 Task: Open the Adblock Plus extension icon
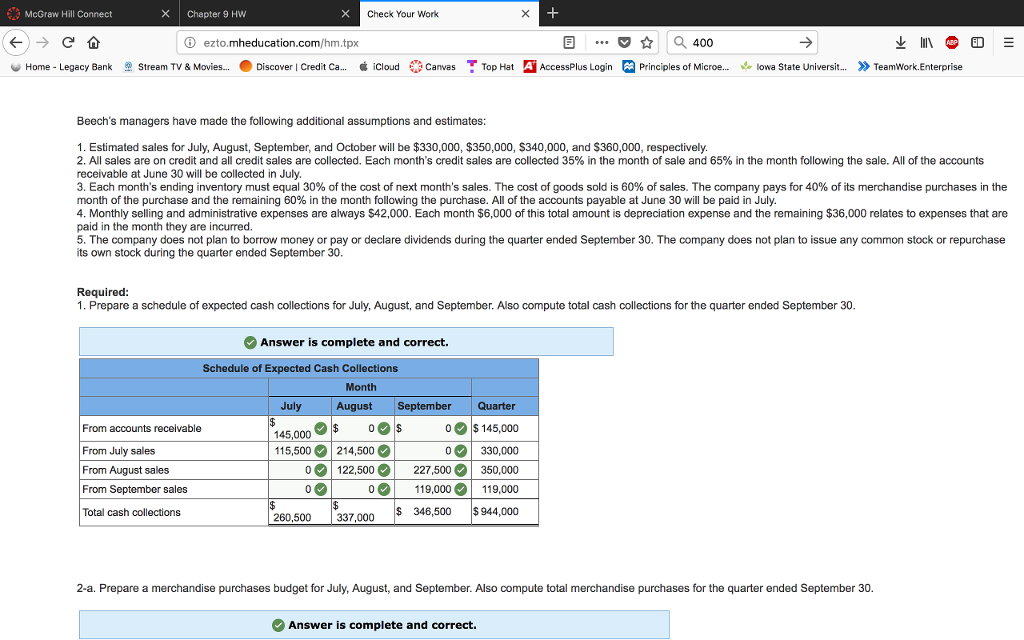click(951, 42)
